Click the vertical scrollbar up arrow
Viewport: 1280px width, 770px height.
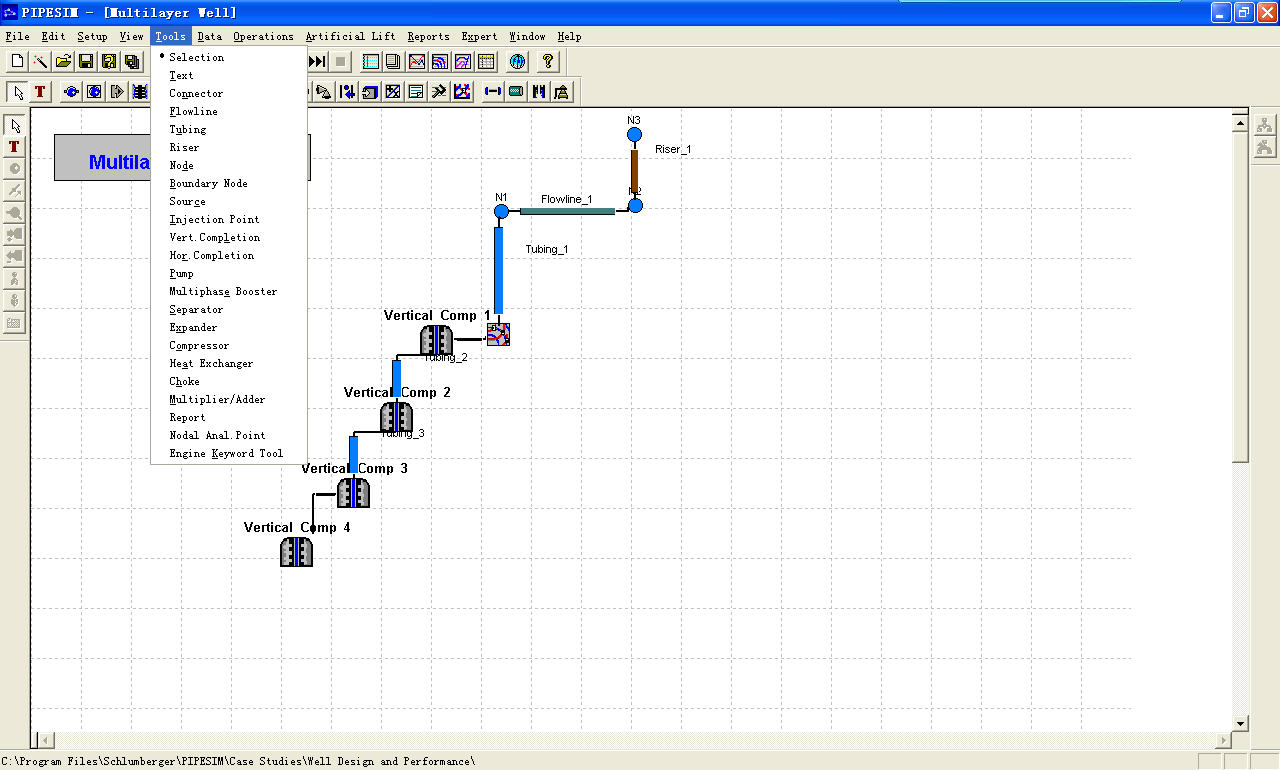1240,124
